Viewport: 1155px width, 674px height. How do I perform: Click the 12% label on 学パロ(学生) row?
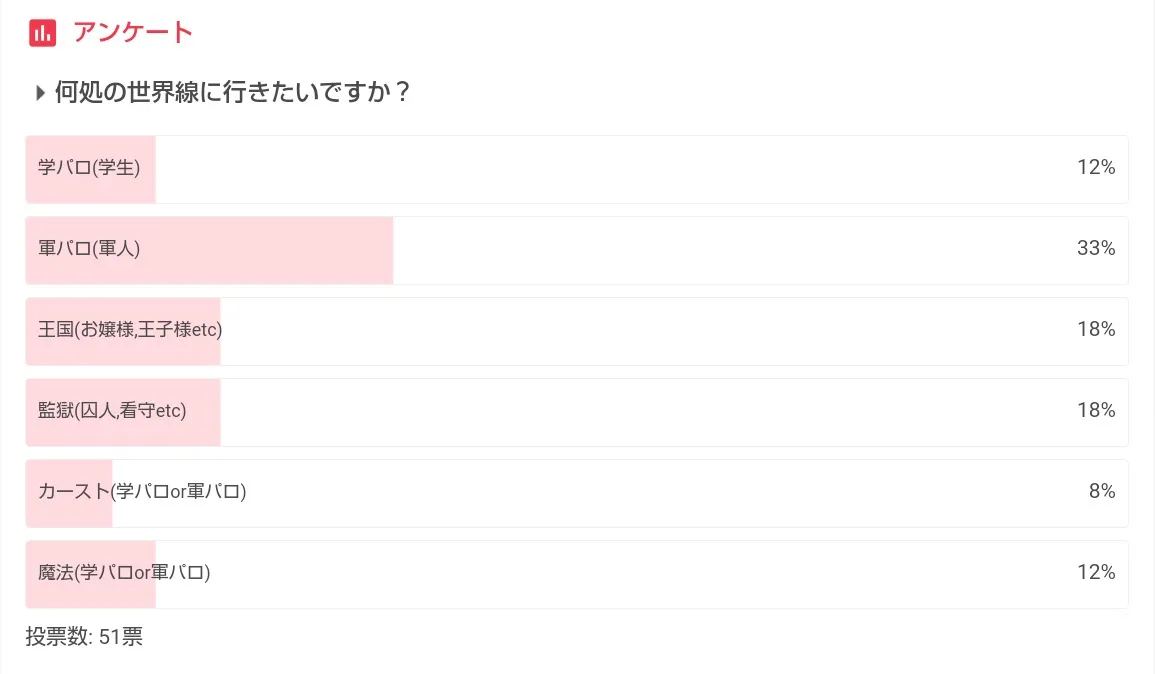[1095, 168]
